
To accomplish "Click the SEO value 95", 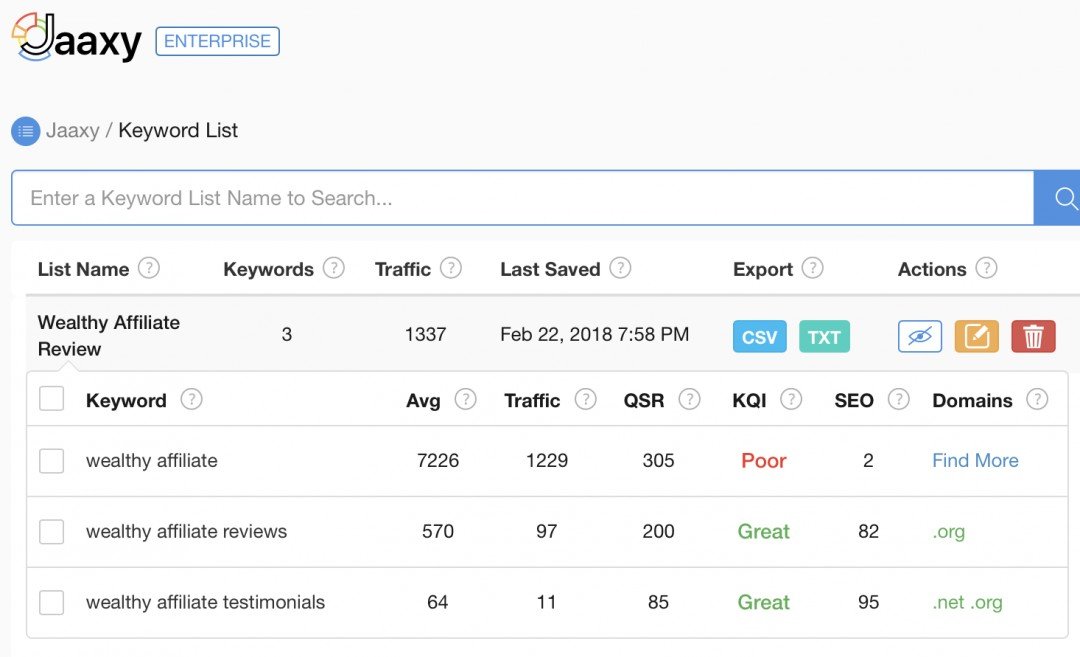I will click(x=869, y=602).
